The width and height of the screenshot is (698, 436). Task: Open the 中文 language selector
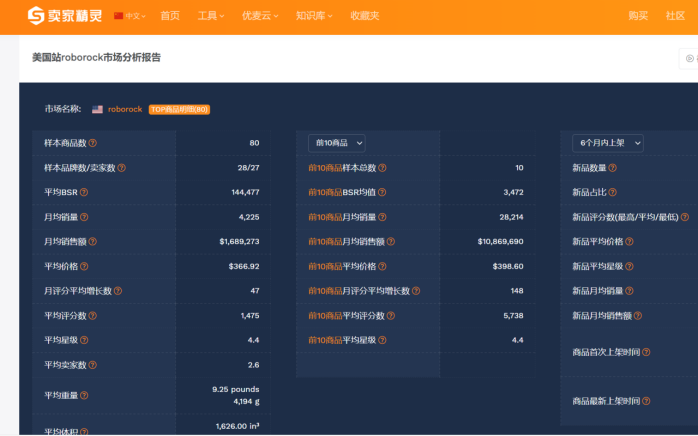click(132, 16)
